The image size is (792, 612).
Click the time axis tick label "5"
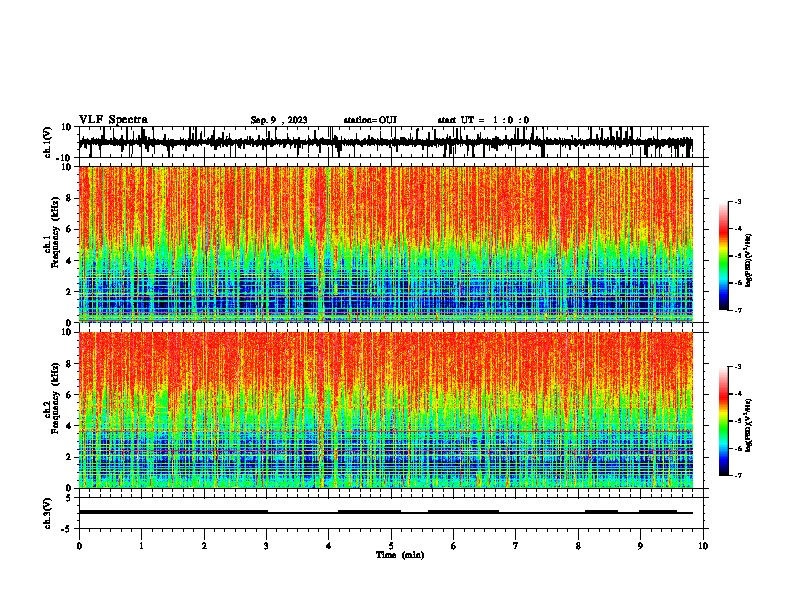coord(391,546)
